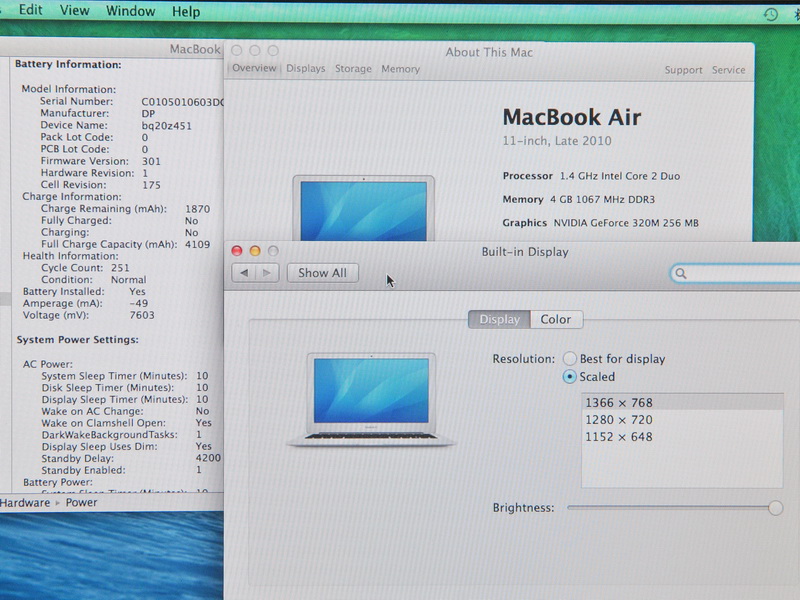Viewport: 800px width, 600px height.
Task: Click the Time Machine menu bar icon
Action: 770,14
